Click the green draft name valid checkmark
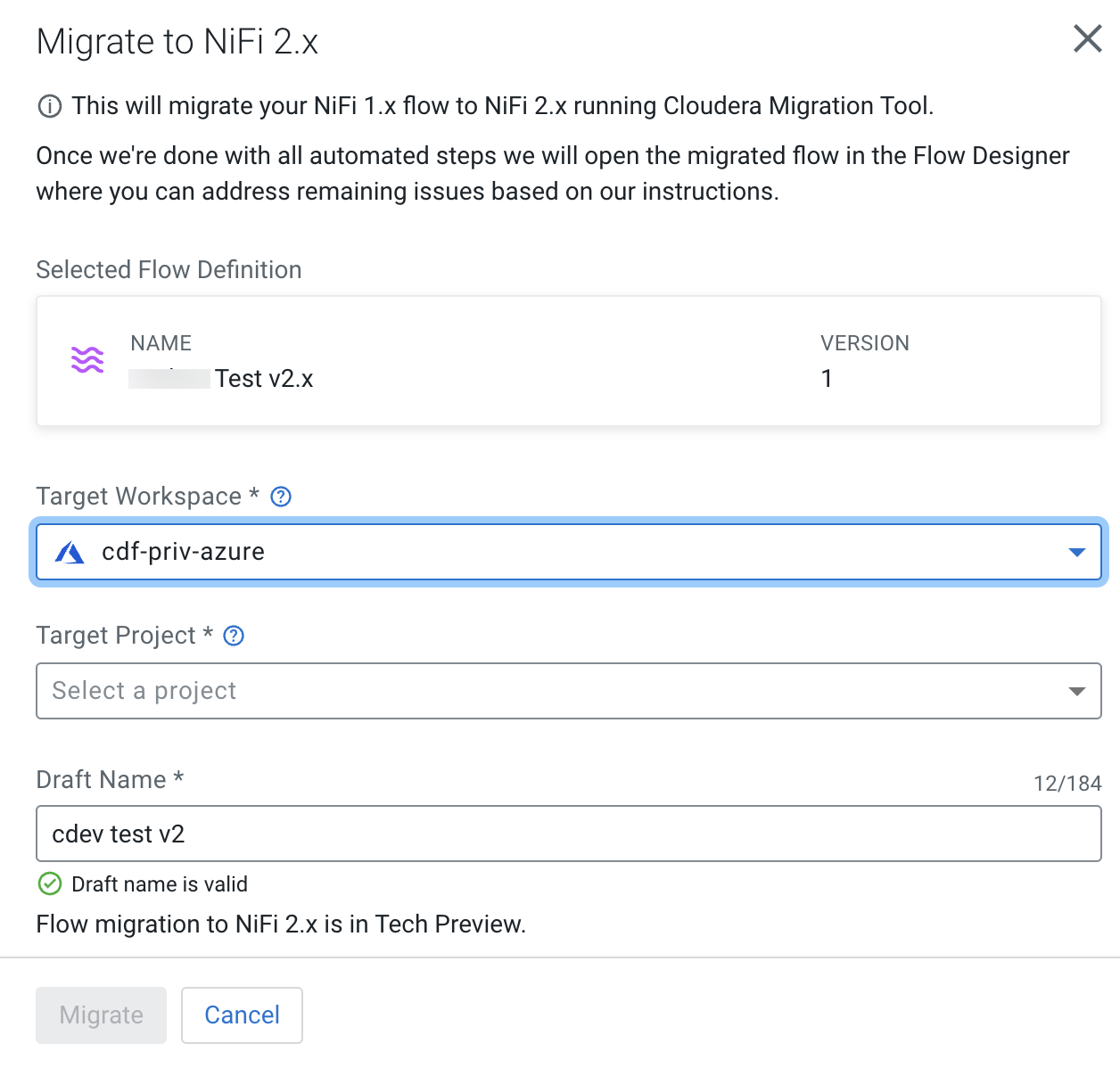The width and height of the screenshot is (1120, 1068). [x=50, y=883]
